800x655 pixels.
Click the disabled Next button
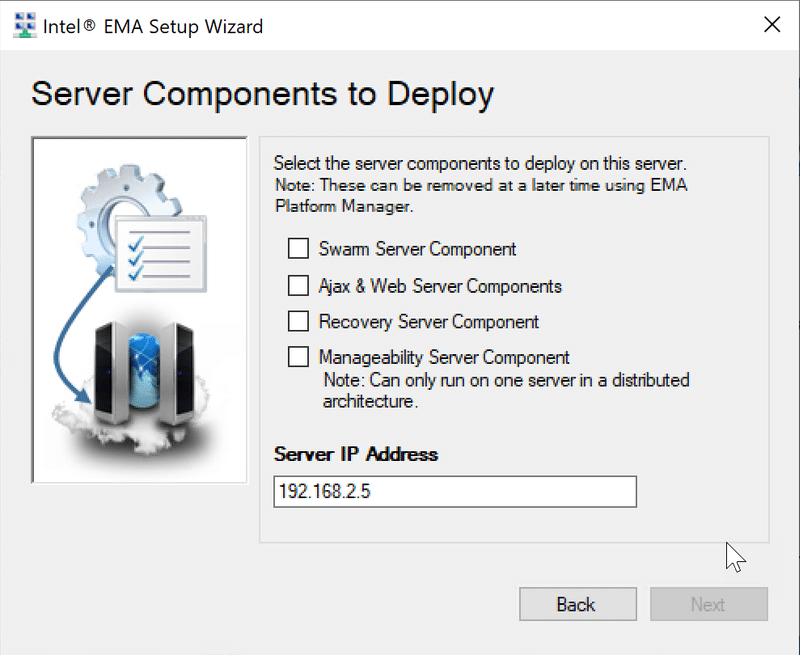point(709,604)
